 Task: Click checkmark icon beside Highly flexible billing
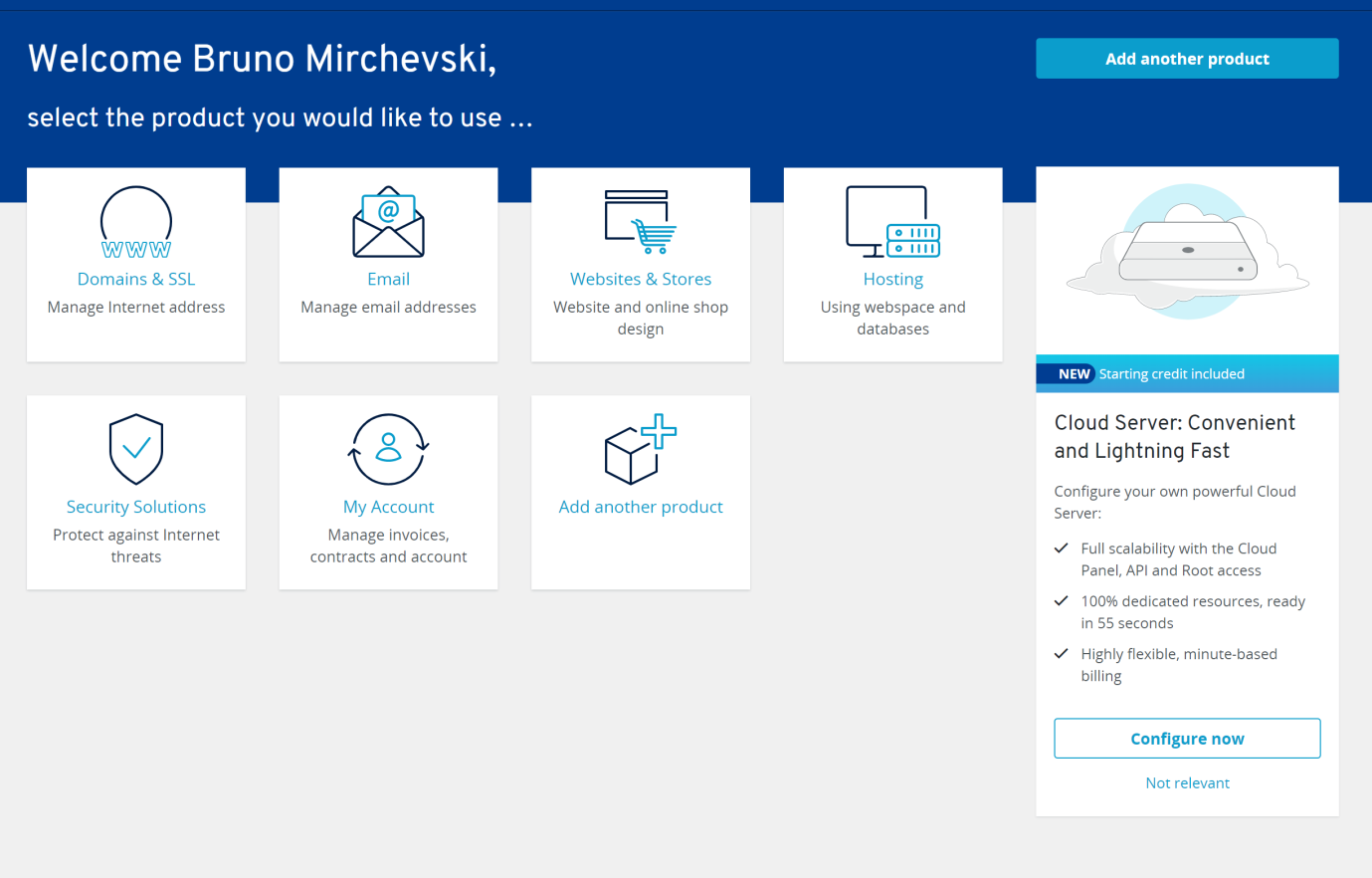click(x=1062, y=654)
